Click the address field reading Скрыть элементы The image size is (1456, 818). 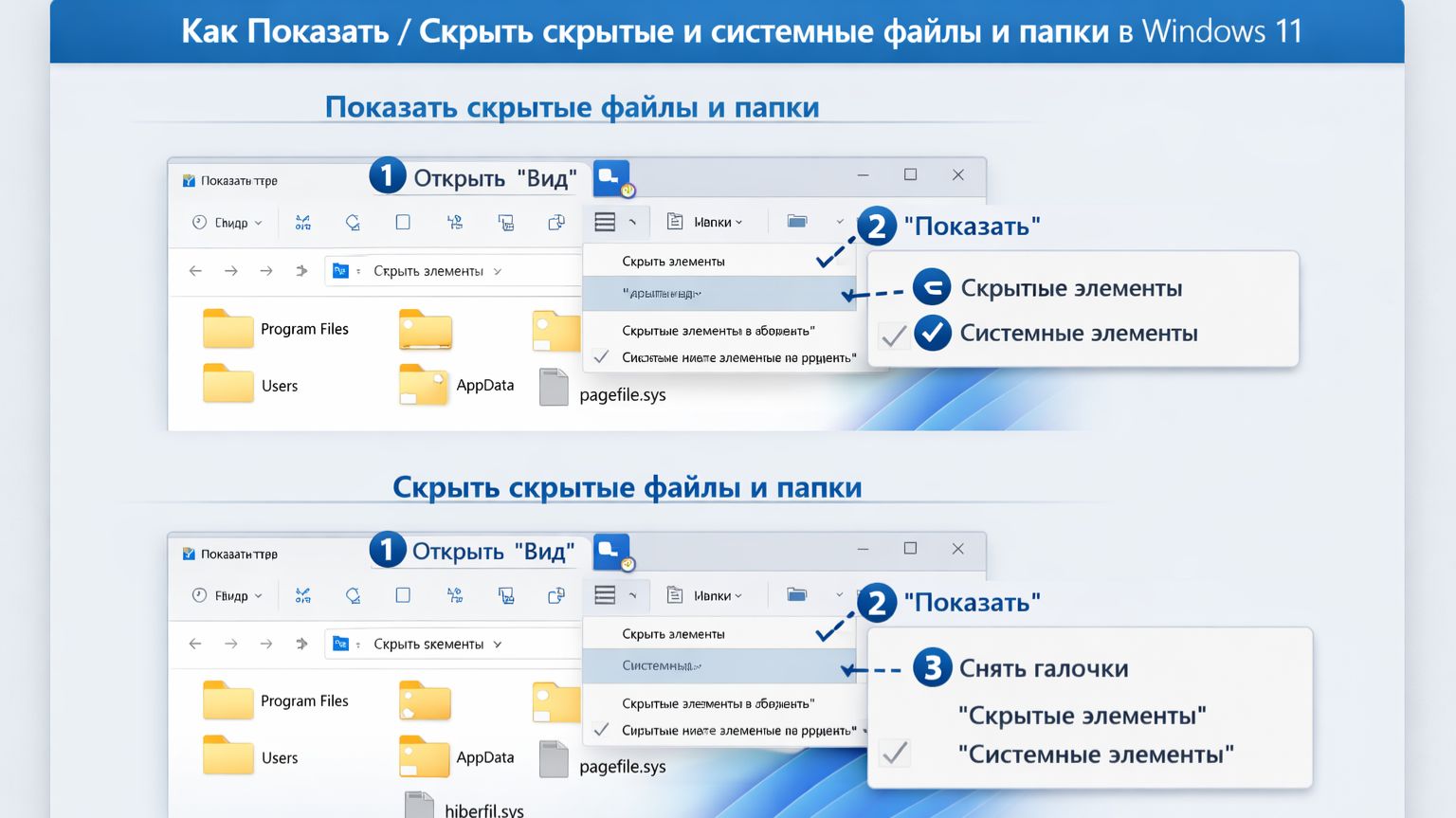pos(452,271)
